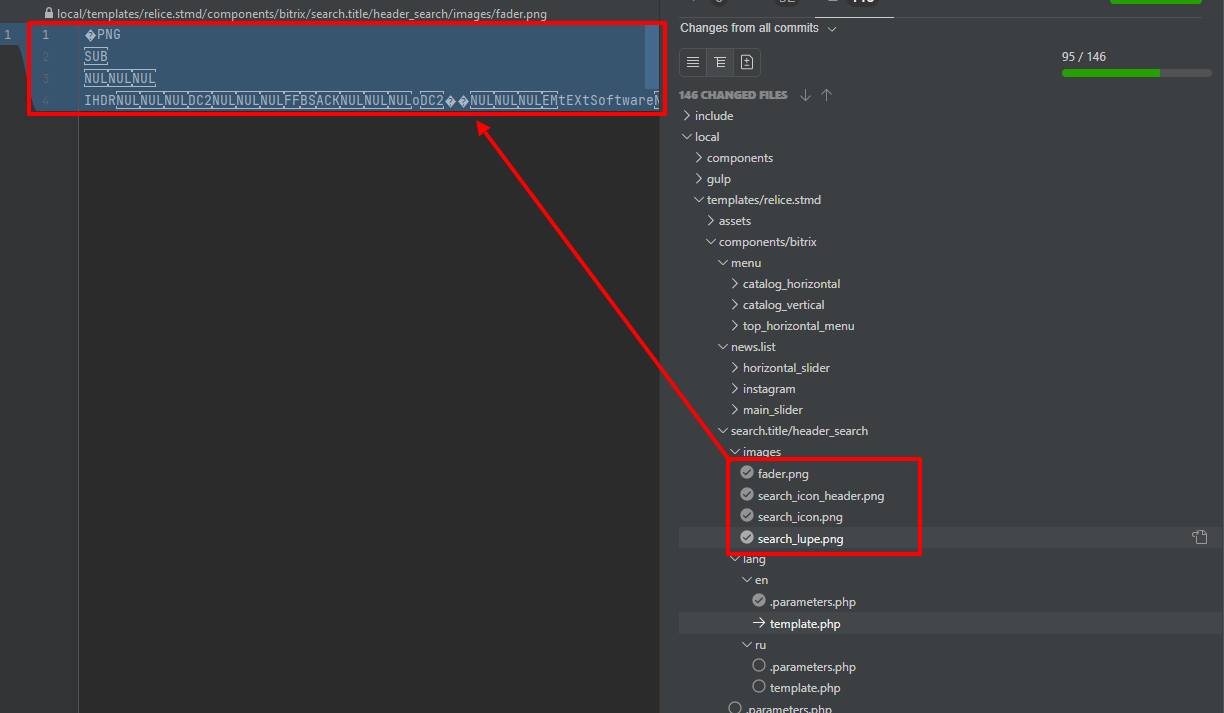1224x713 pixels.
Task: Toggle viewed checkmark for fader.png
Action: 747,473
